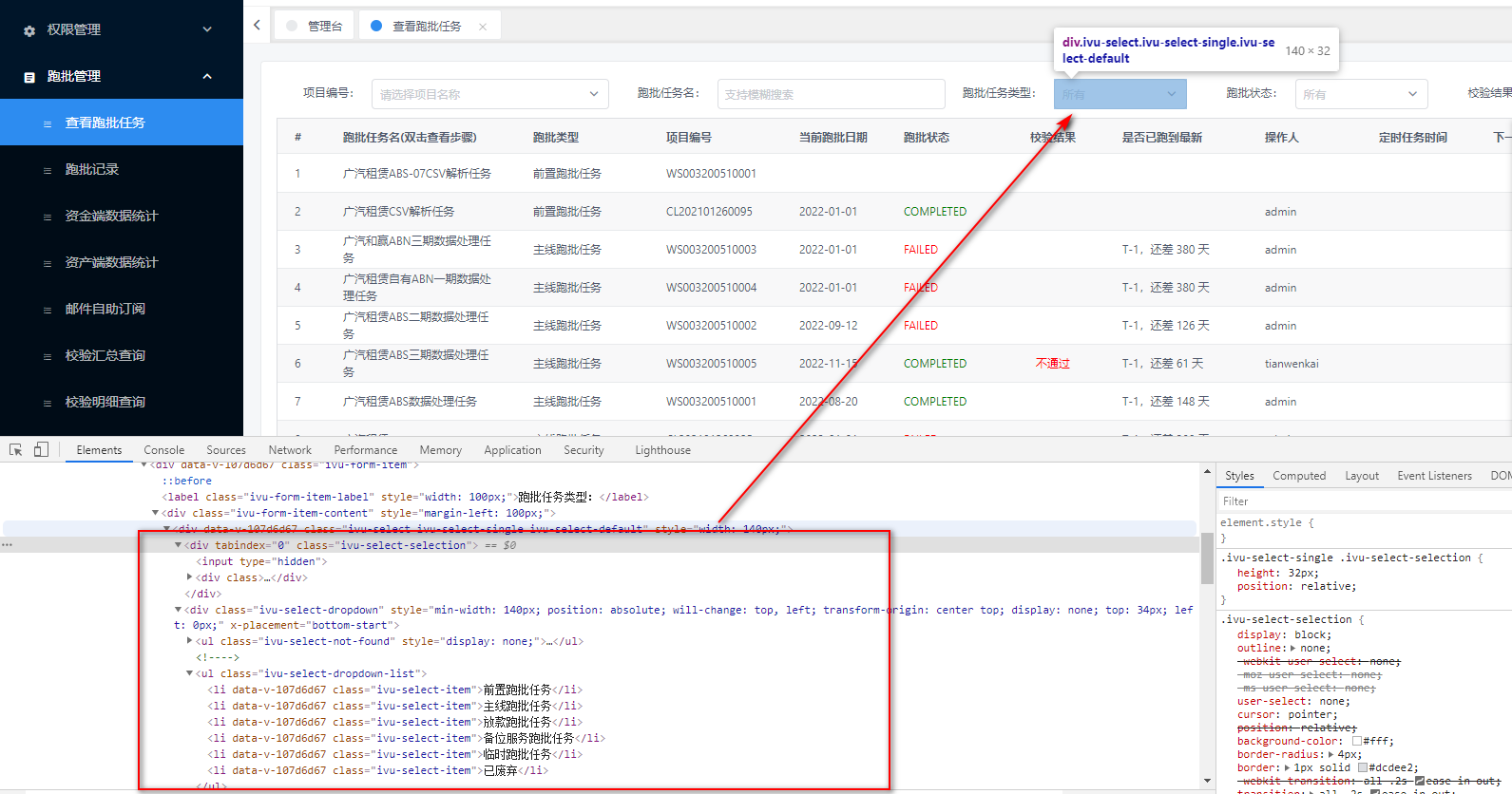Screen dimensions: 1512x794
Task: Click the scroll-down arrow of the DOM tree scrollbar
Action: pos(1207,781)
